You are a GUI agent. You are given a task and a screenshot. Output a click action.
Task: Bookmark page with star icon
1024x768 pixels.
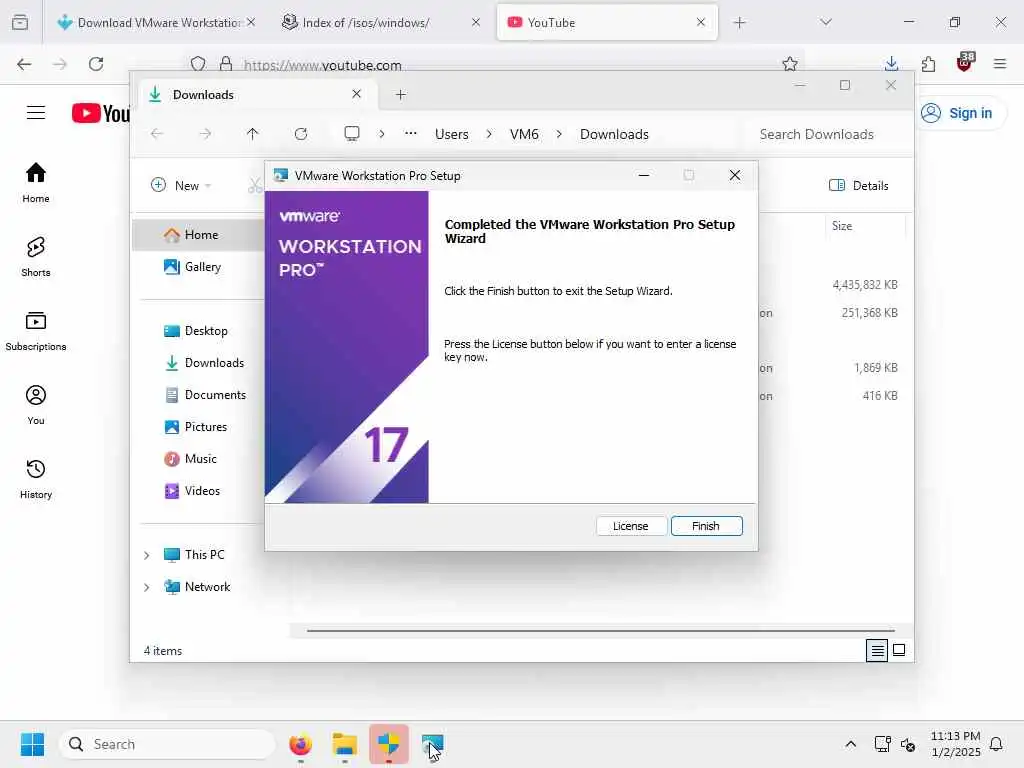tap(790, 64)
